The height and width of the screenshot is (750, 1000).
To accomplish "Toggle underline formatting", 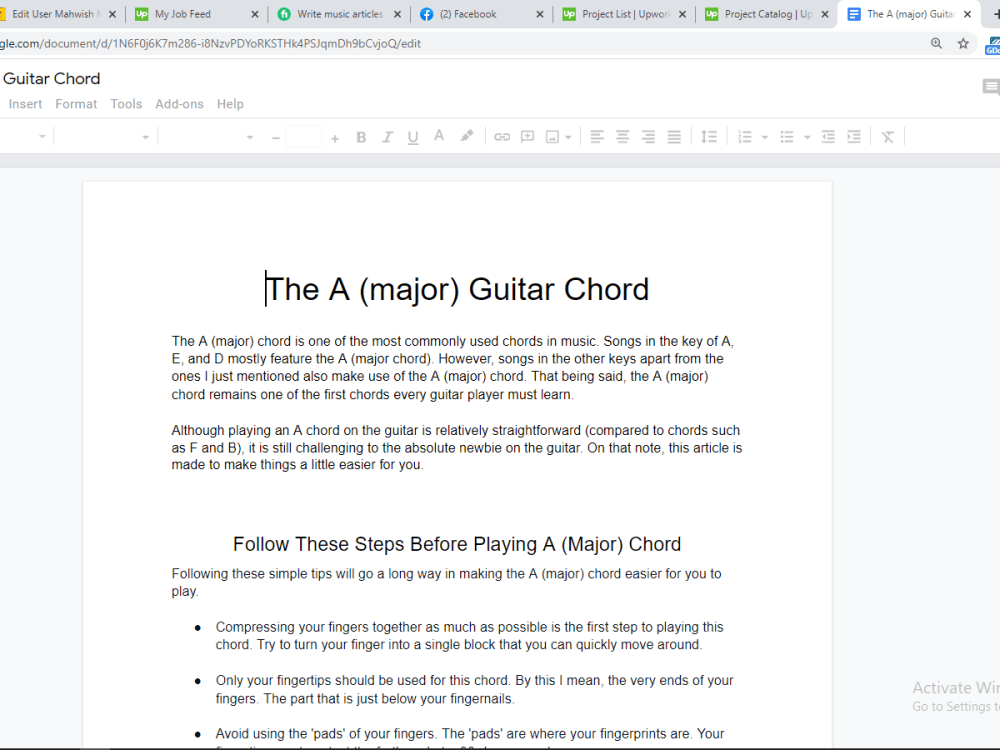I will (x=413, y=137).
